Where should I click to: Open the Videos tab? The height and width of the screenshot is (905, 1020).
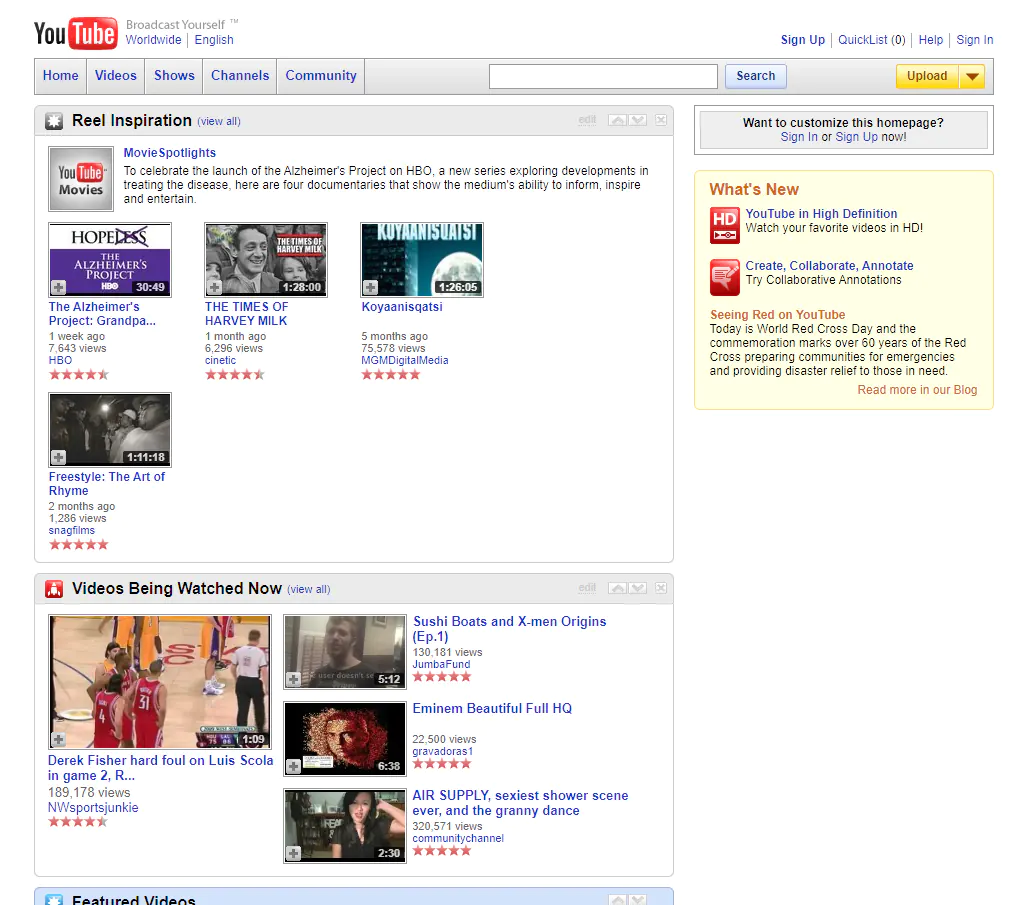[x=116, y=75]
